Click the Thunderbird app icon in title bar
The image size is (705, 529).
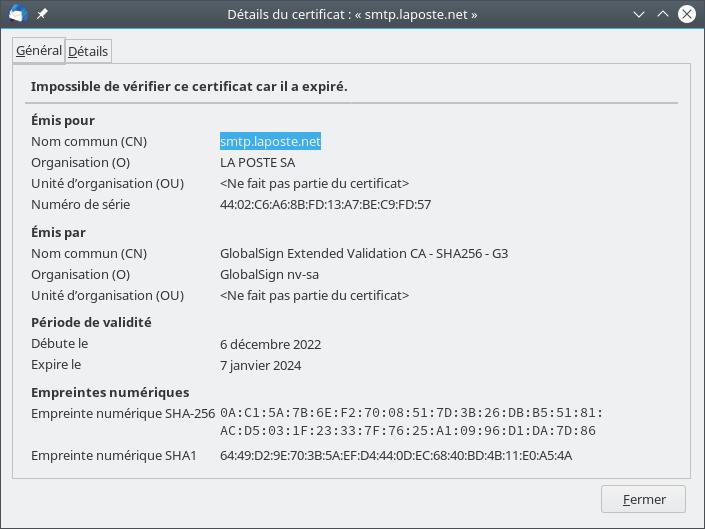[x=17, y=13]
